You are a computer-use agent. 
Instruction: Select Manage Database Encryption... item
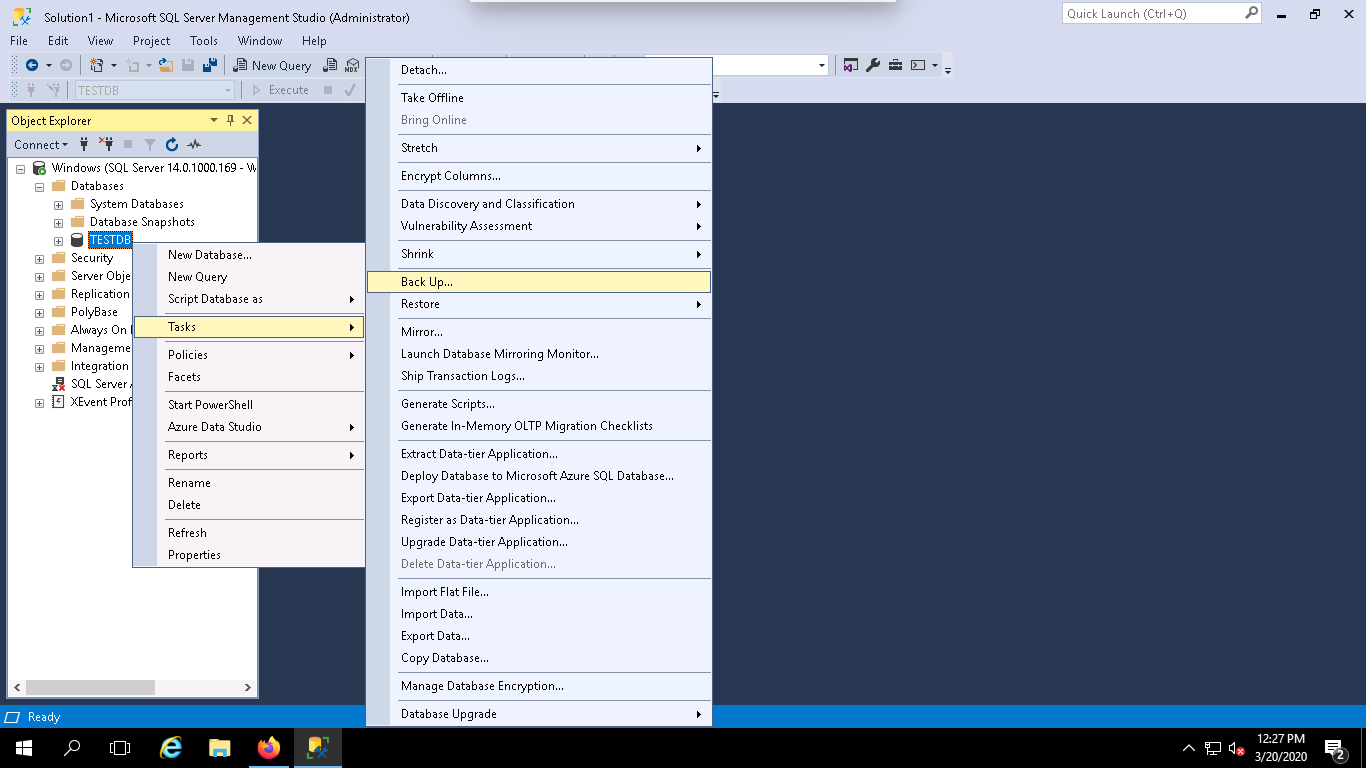point(539,686)
